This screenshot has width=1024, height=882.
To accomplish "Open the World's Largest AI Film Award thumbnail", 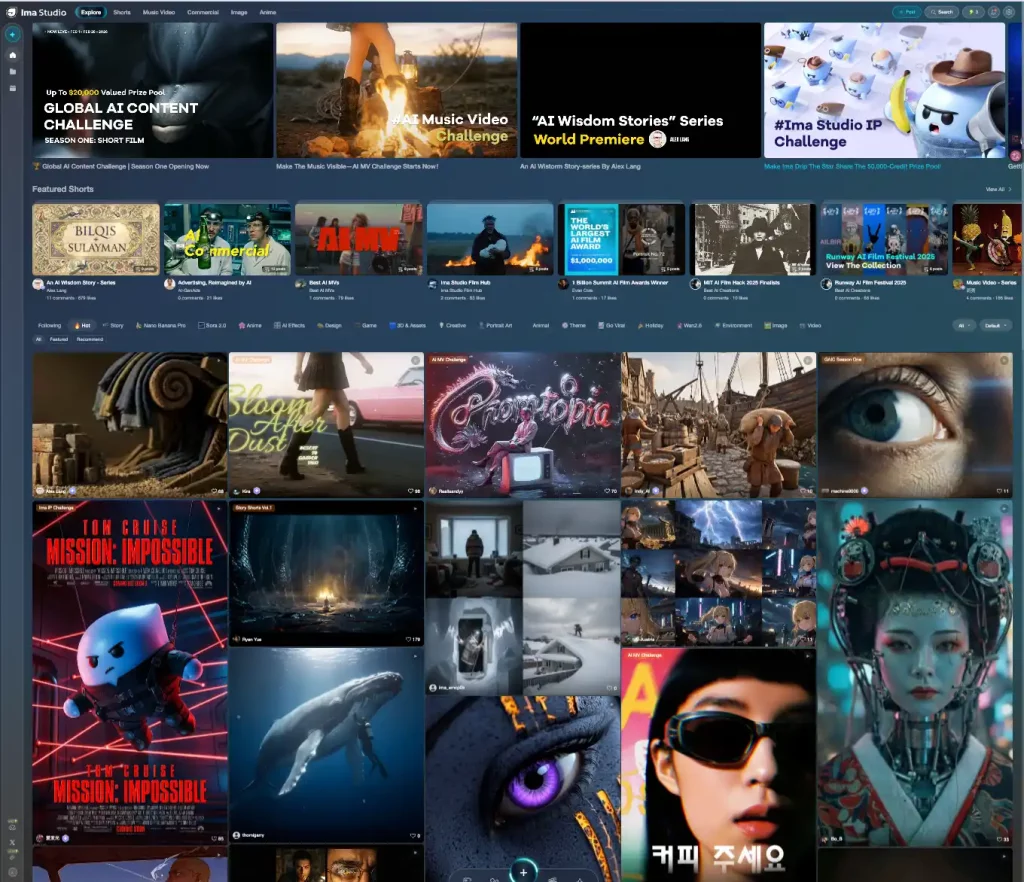I will 622,239.
